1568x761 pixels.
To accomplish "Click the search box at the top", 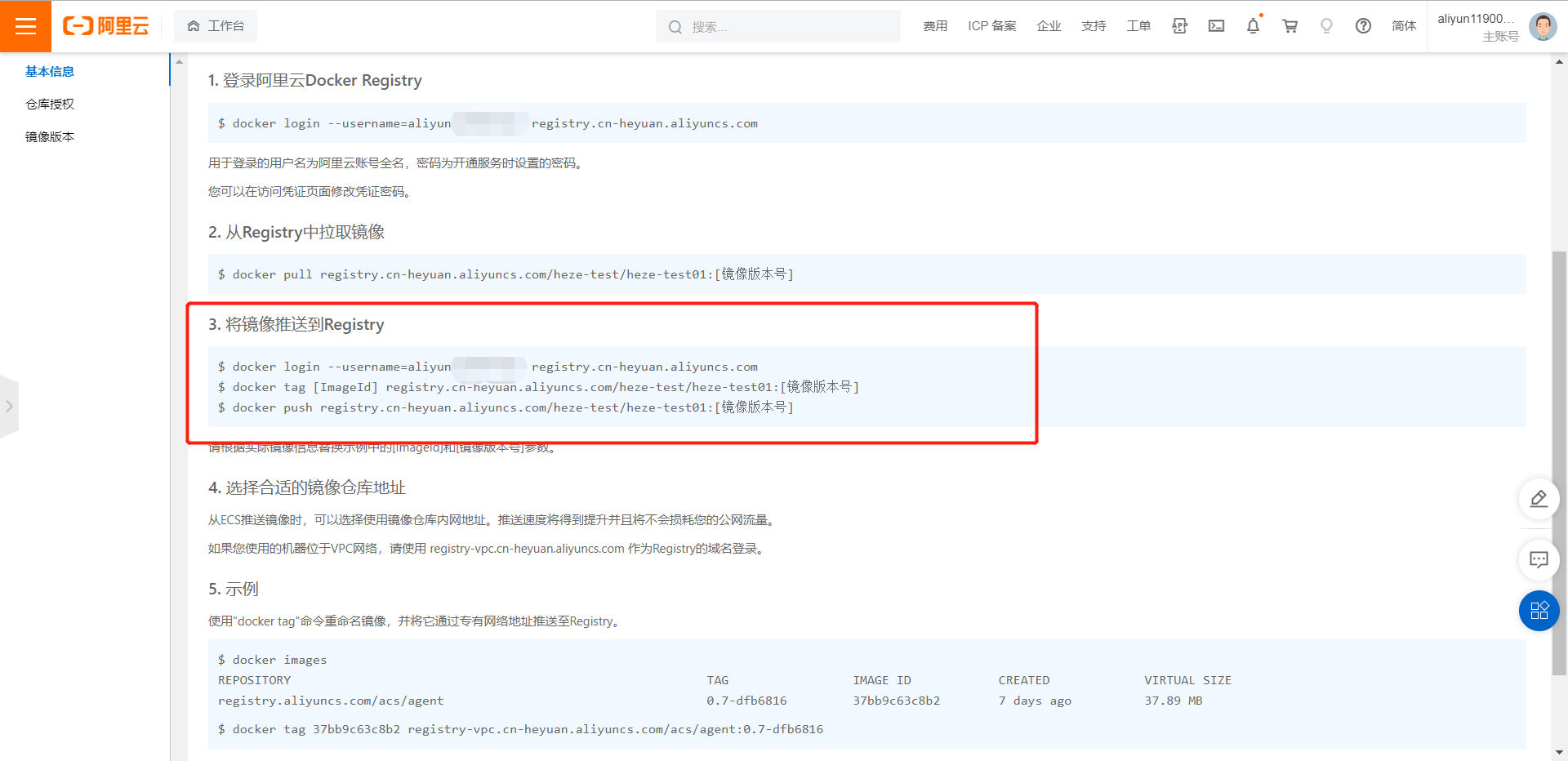I will pyautogui.click(x=777, y=26).
